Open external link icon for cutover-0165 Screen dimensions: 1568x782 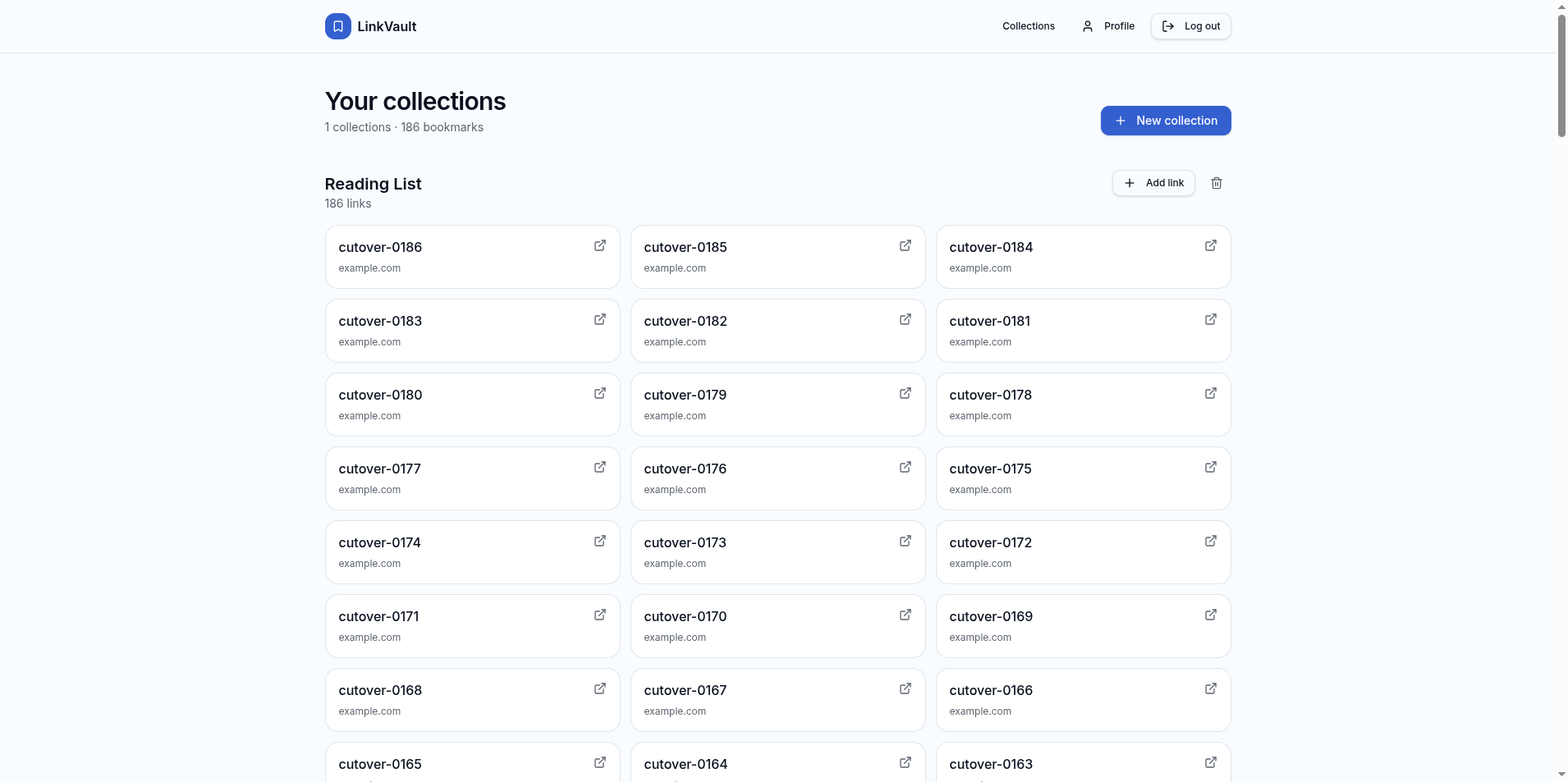click(x=600, y=762)
